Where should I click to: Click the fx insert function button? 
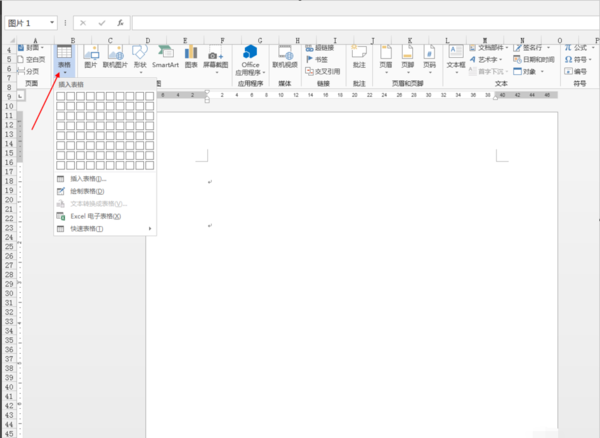click(x=120, y=23)
